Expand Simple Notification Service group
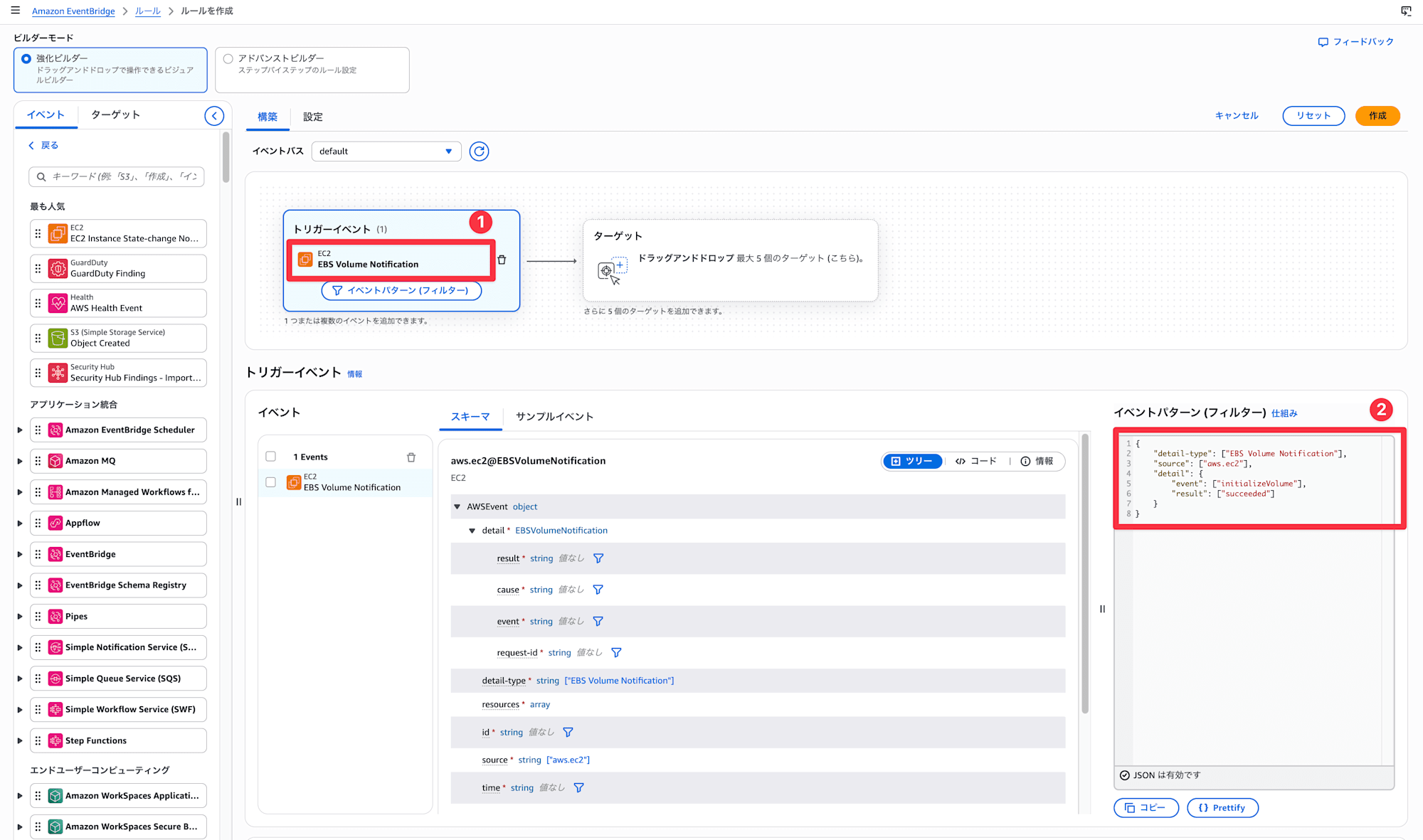The image size is (1423, 840). [20, 647]
